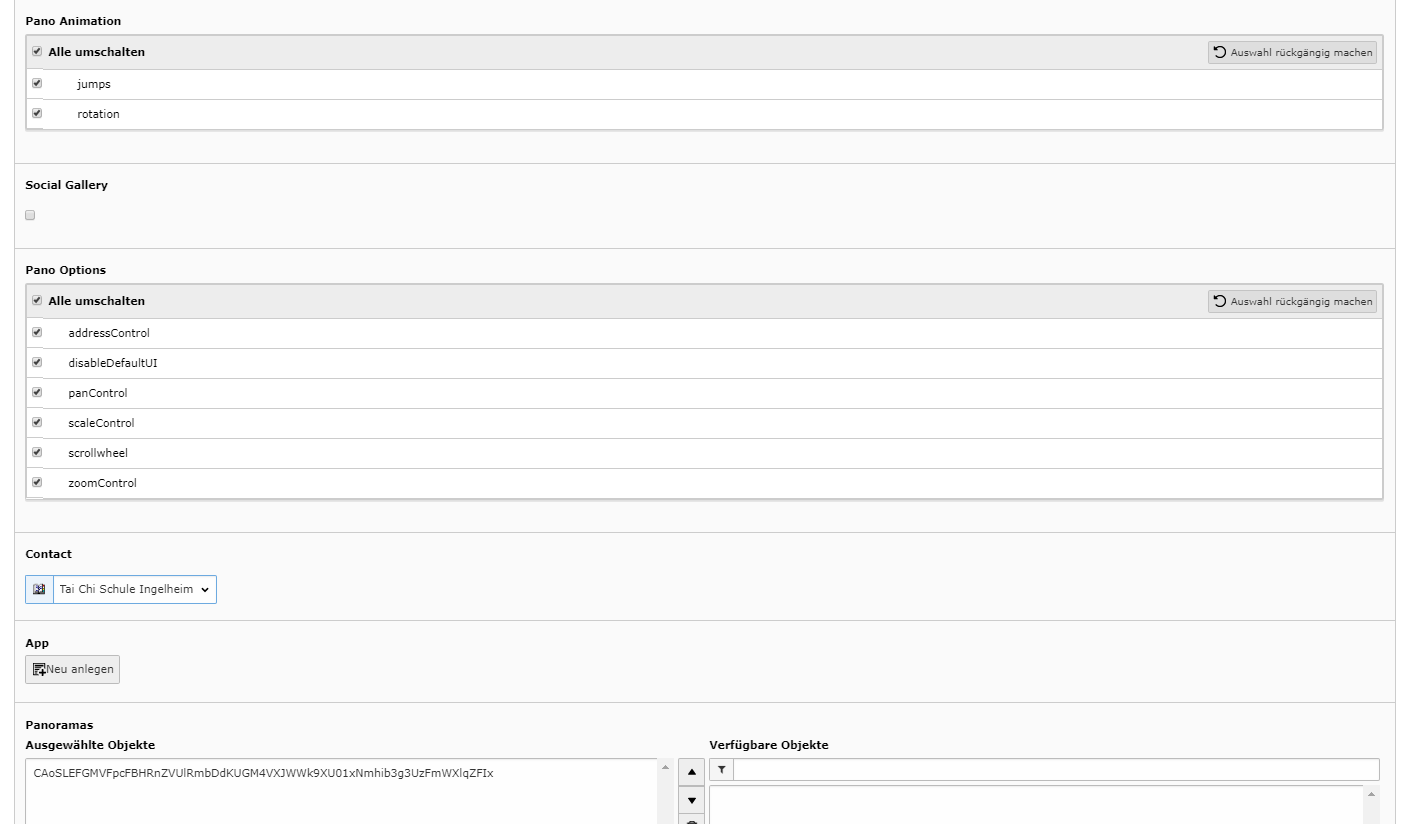1403x824 pixels.
Task: Move selected panorama up with the up arrow
Action: point(691,773)
